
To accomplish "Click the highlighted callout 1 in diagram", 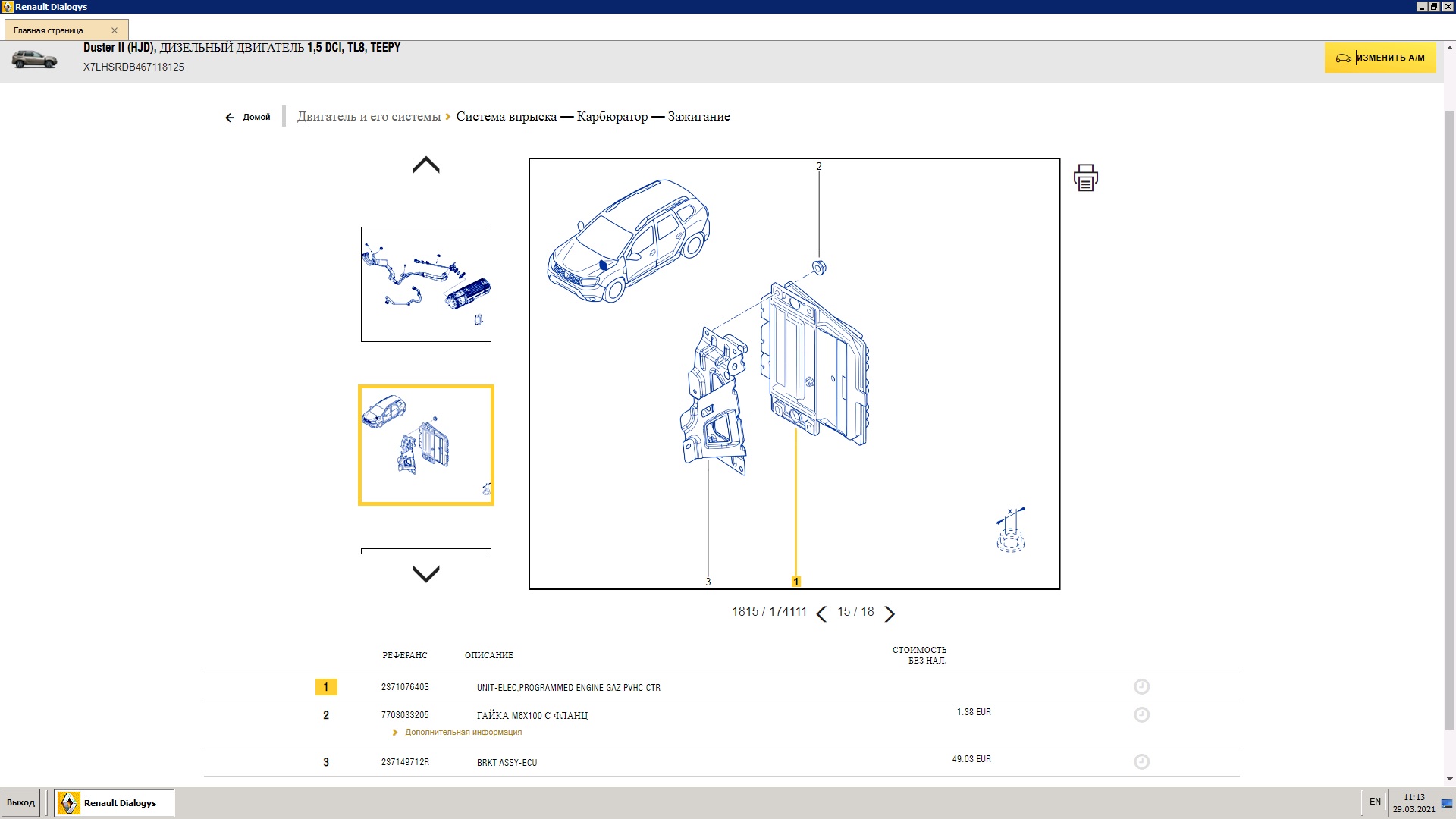I will (x=796, y=582).
